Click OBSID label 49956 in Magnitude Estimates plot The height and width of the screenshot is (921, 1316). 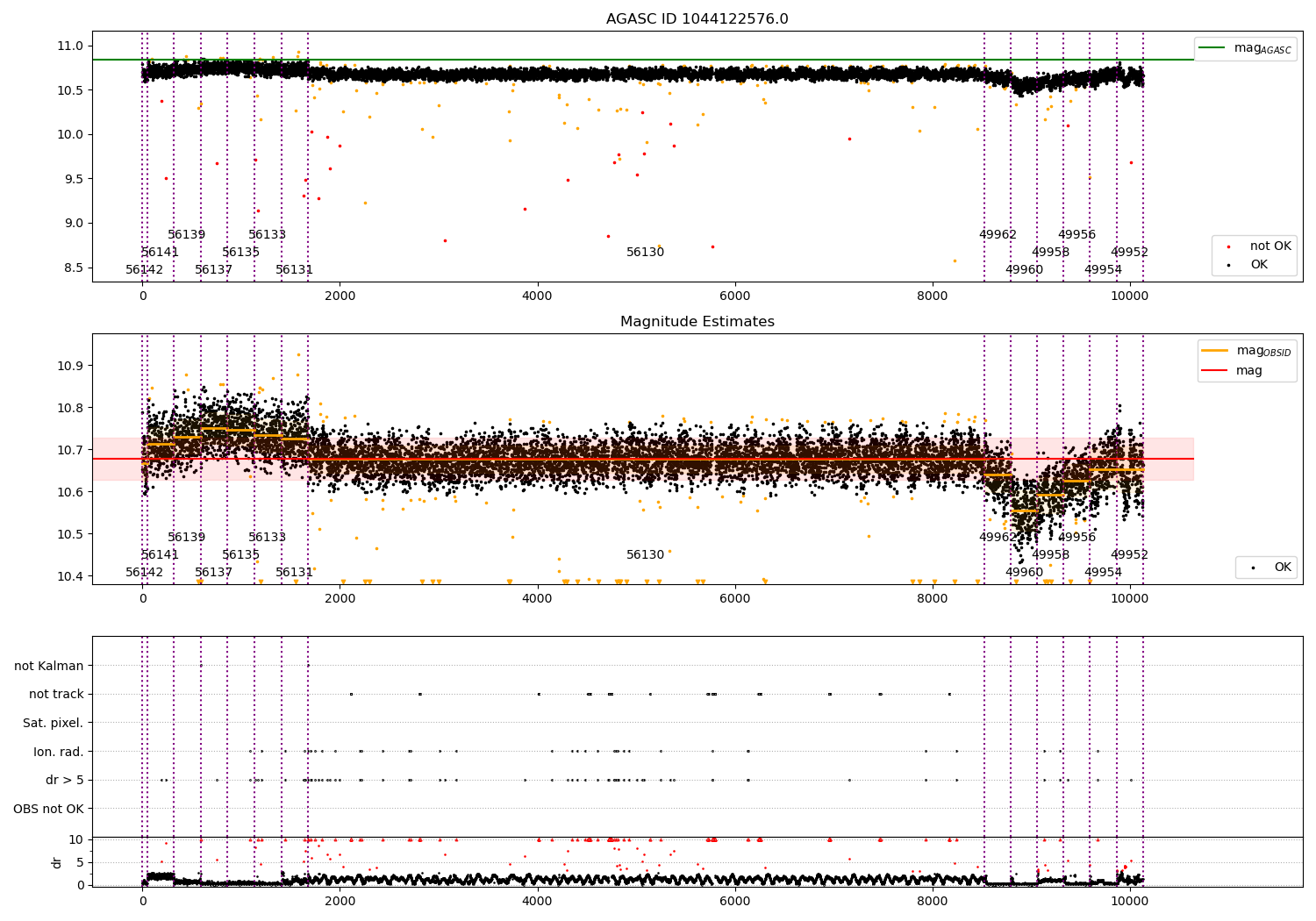[x=1077, y=538]
